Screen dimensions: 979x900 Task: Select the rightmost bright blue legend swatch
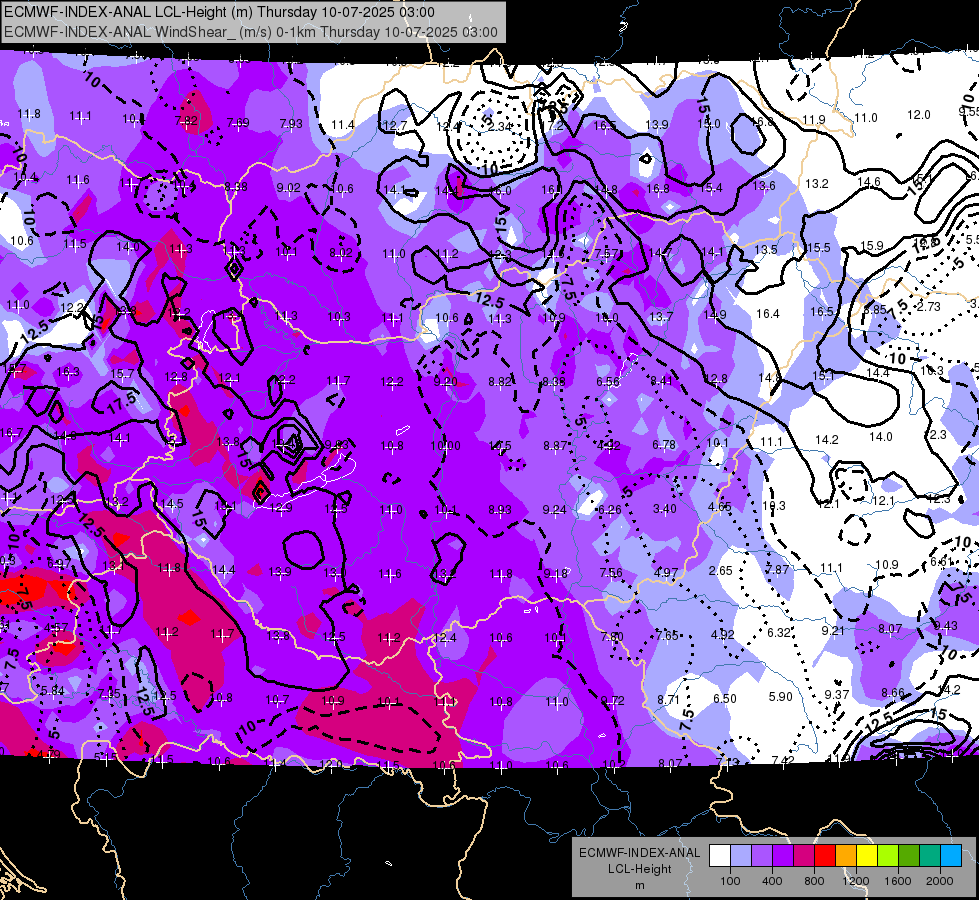click(951, 856)
